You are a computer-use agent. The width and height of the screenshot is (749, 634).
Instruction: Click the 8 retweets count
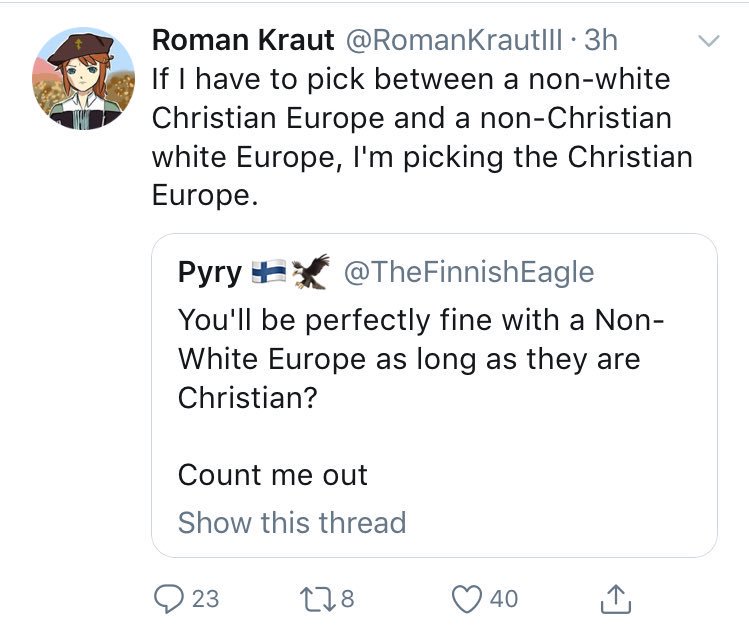click(x=348, y=598)
